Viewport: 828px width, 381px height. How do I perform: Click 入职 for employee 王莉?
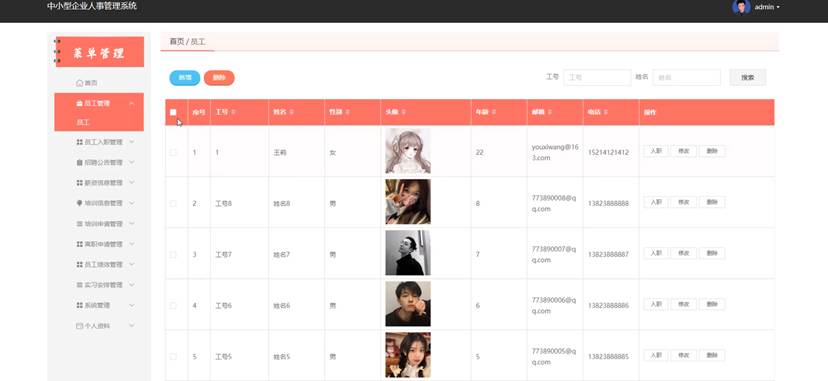click(x=656, y=151)
